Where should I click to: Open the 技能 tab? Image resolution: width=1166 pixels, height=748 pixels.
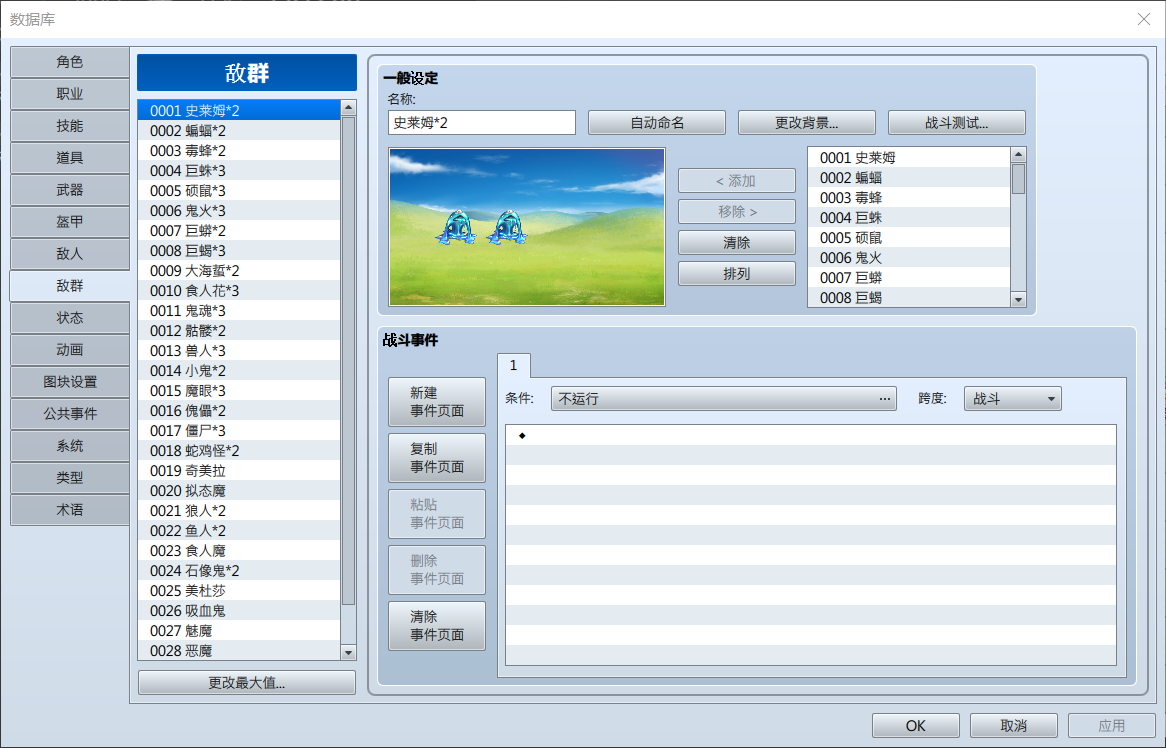[70, 126]
